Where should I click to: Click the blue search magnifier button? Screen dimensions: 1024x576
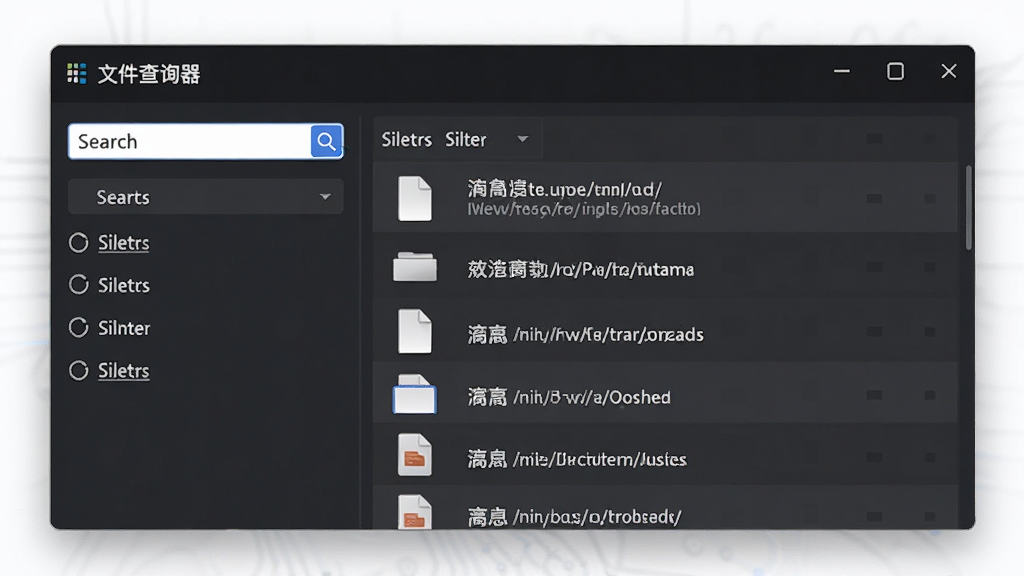click(x=327, y=141)
